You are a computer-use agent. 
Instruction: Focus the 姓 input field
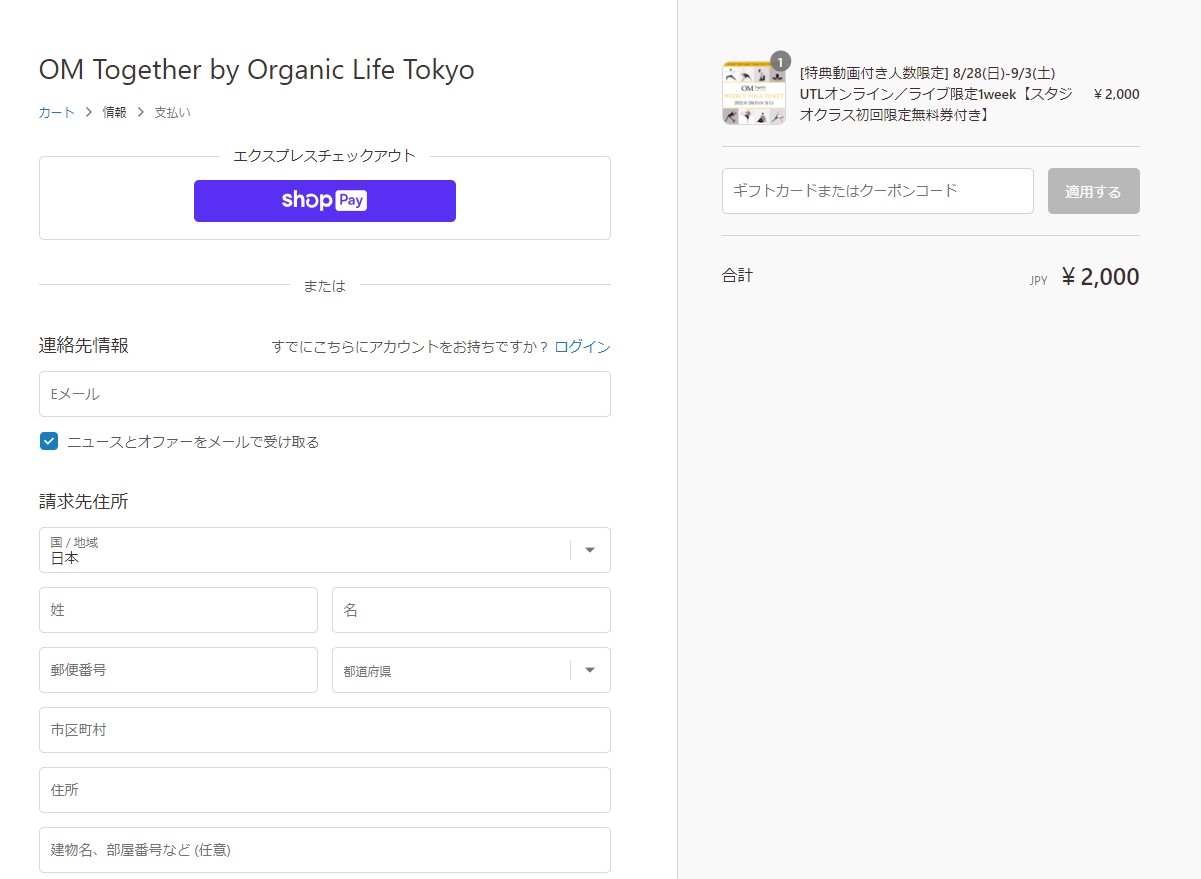coord(178,610)
